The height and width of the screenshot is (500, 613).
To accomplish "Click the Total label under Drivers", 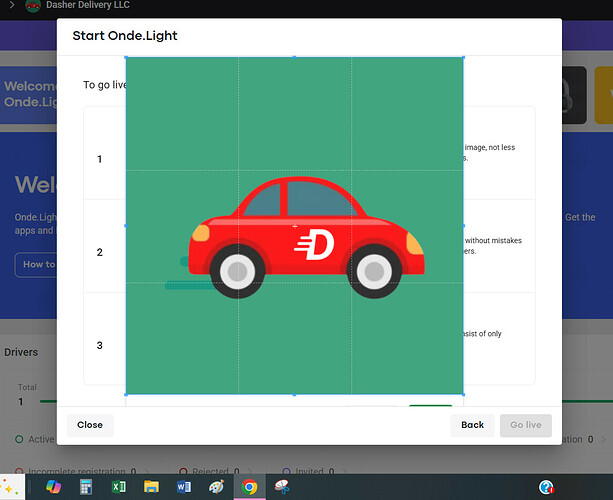I will [27, 387].
